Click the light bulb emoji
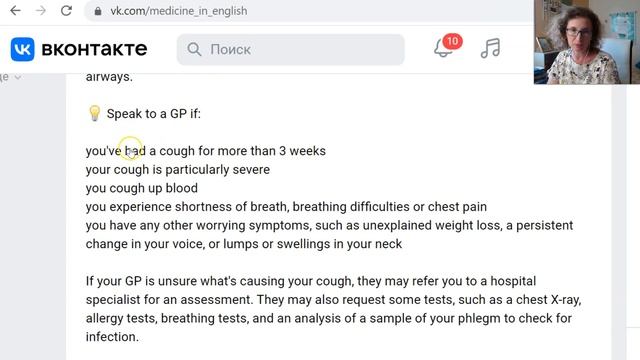Viewport: 640px width, 360px height. (x=94, y=113)
